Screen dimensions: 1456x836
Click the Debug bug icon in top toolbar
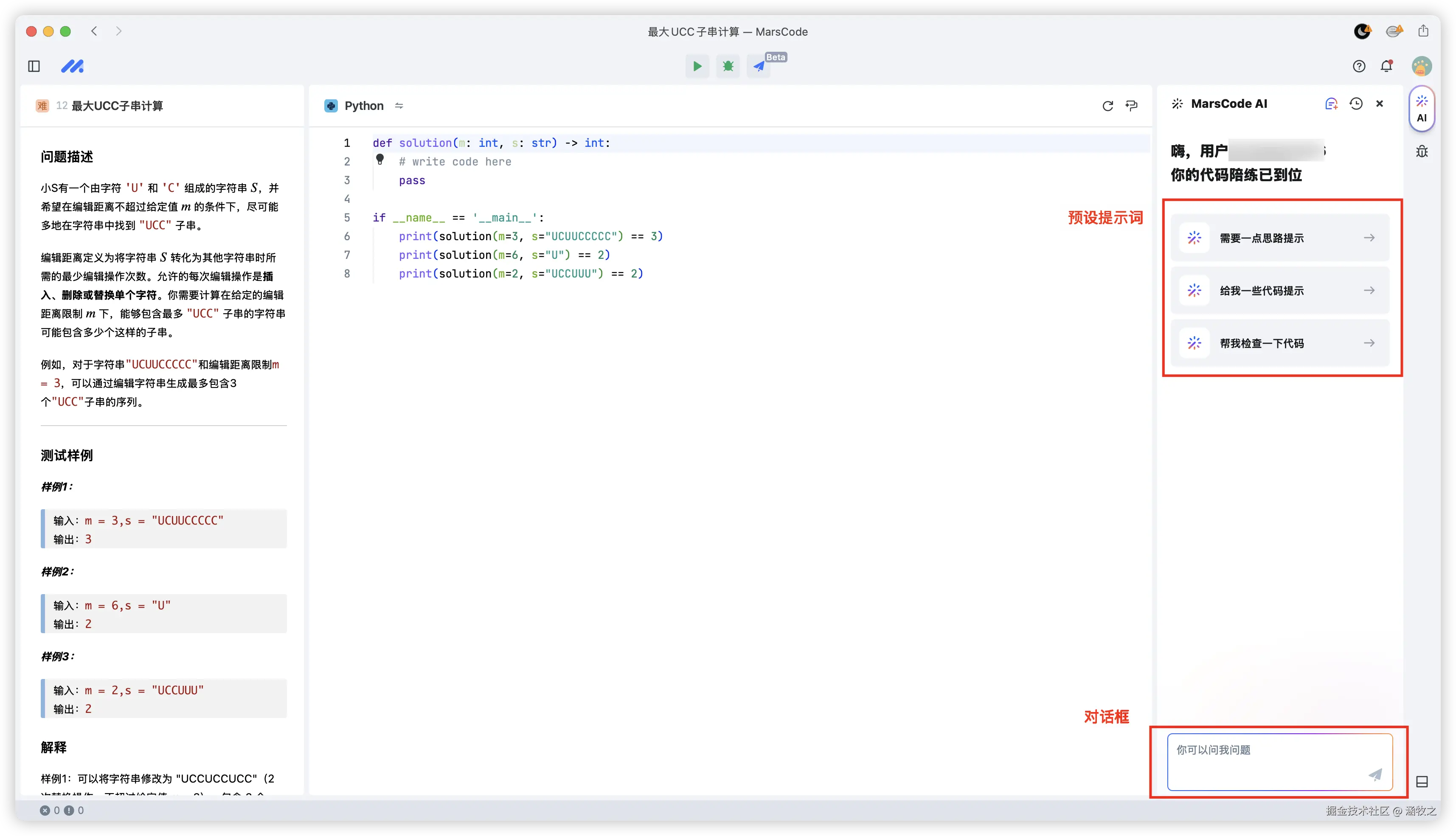(x=728, y=66)
